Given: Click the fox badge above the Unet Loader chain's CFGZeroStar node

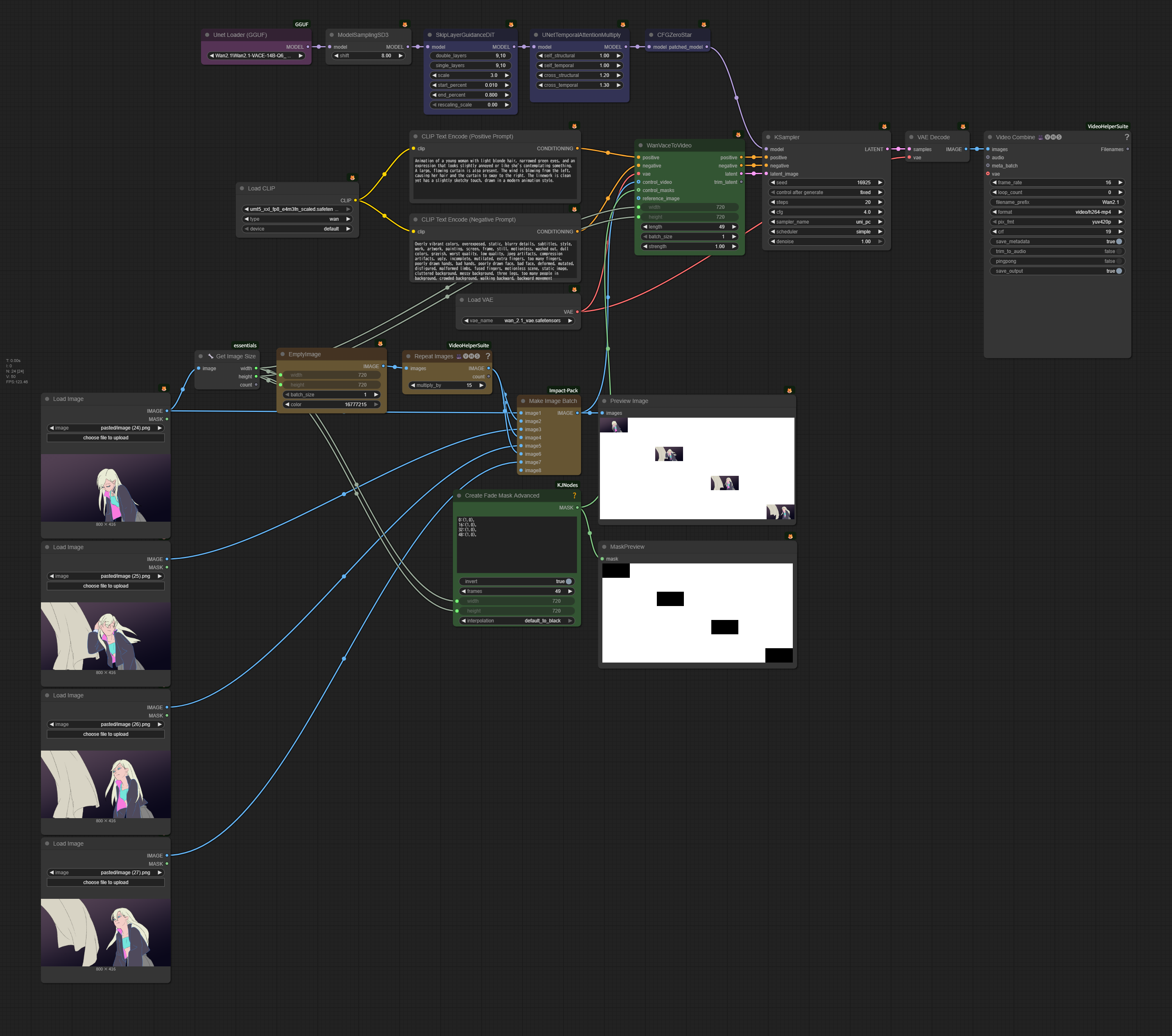Looking at the screenshot, I should (x=704, y=25).
